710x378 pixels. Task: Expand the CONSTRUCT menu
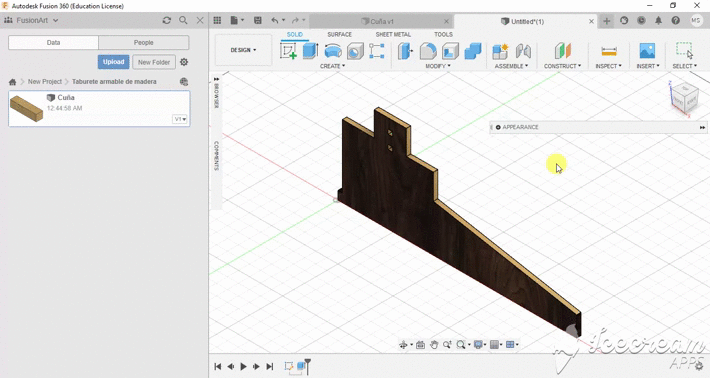562,66
